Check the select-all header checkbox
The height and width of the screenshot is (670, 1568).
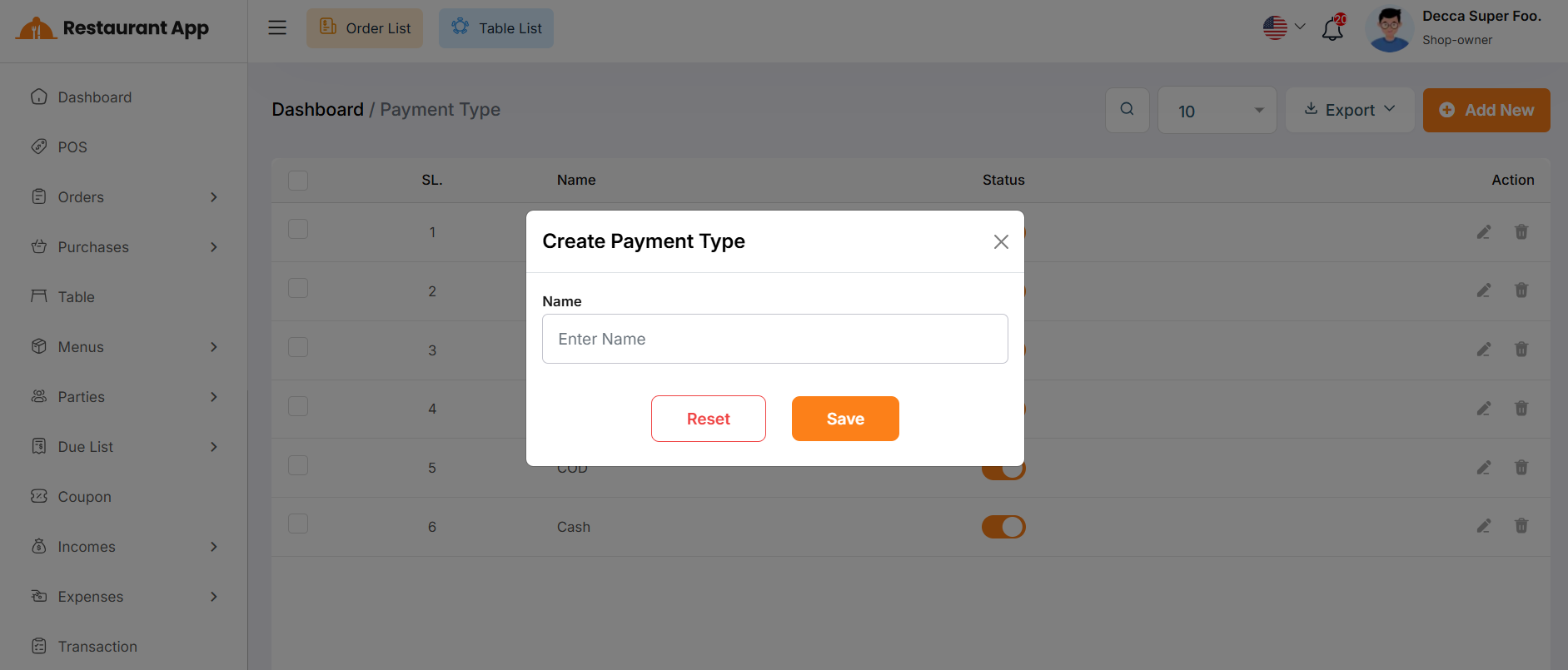click(x=298, y=180)
